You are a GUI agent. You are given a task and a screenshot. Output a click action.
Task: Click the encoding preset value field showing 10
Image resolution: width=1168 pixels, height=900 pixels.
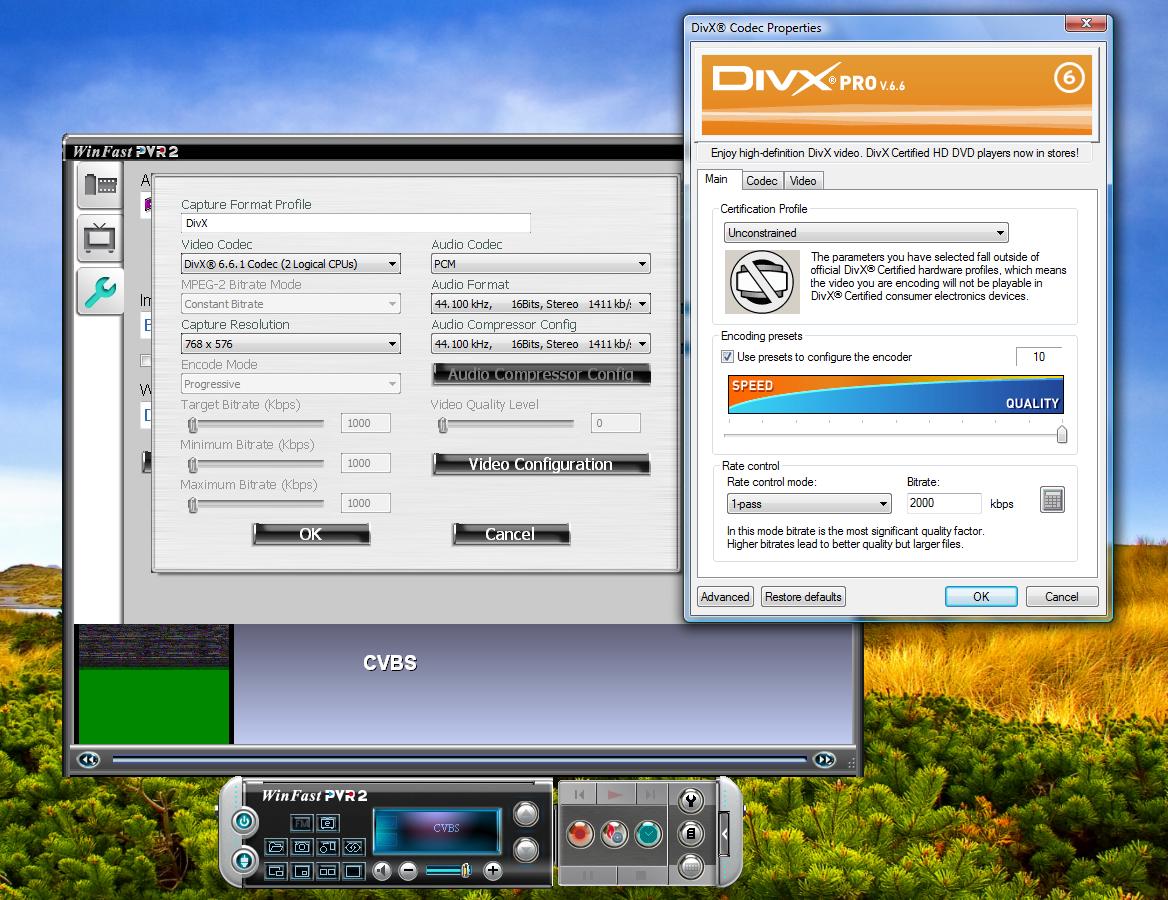(1038, 357)
